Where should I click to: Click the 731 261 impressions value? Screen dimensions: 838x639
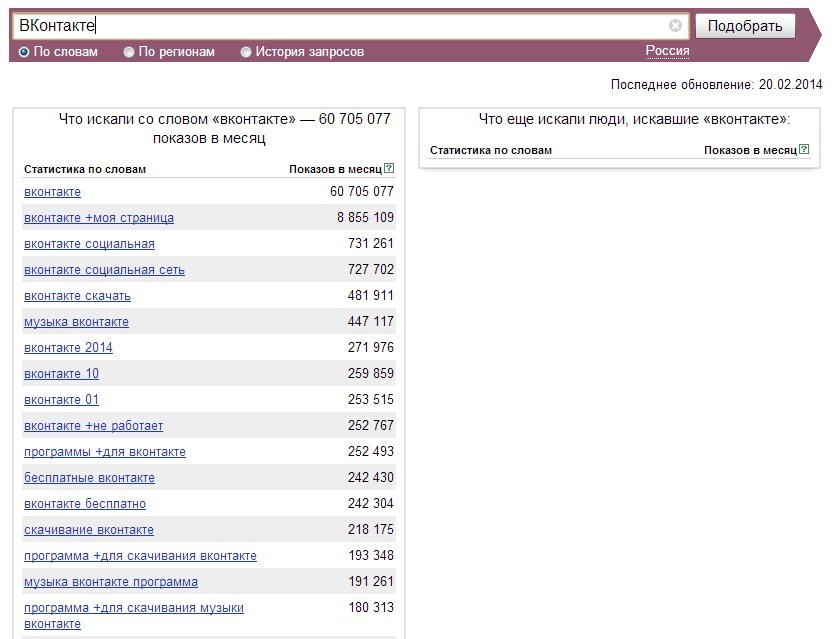pyautogui.click(x=370, y=244)
